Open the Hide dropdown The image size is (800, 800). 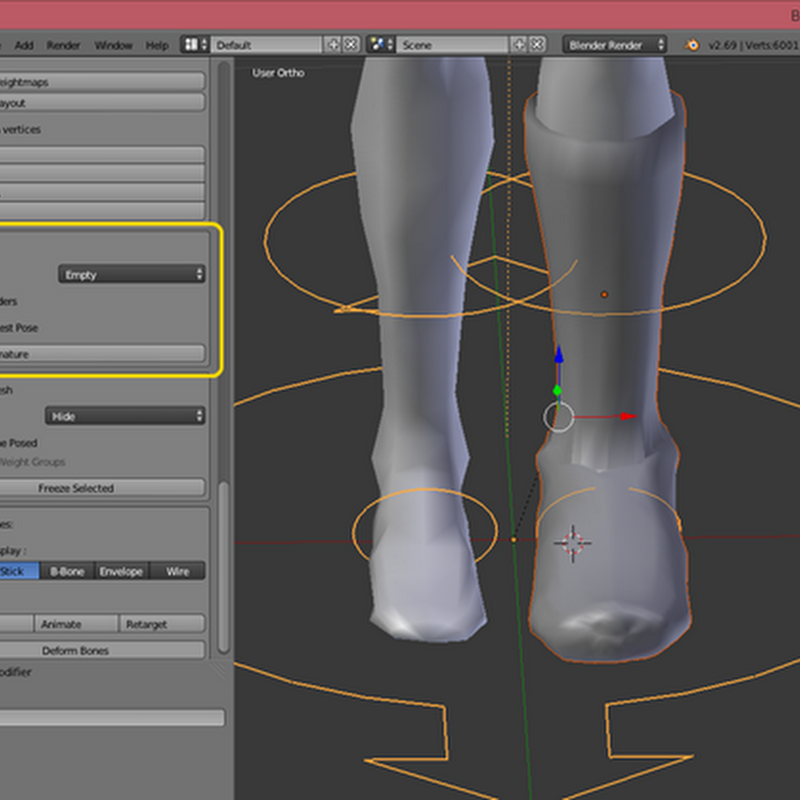pos(125,416)
